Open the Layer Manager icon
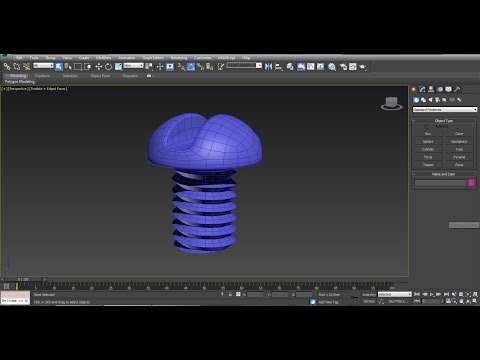Screen dimensions: 480x360 pos(290,67)
